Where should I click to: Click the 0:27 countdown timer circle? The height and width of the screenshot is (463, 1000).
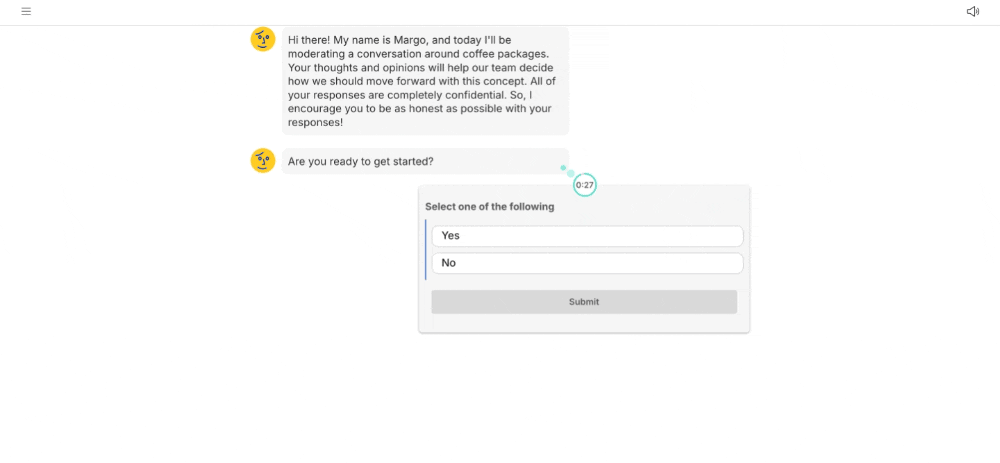[x=585, y=185]
